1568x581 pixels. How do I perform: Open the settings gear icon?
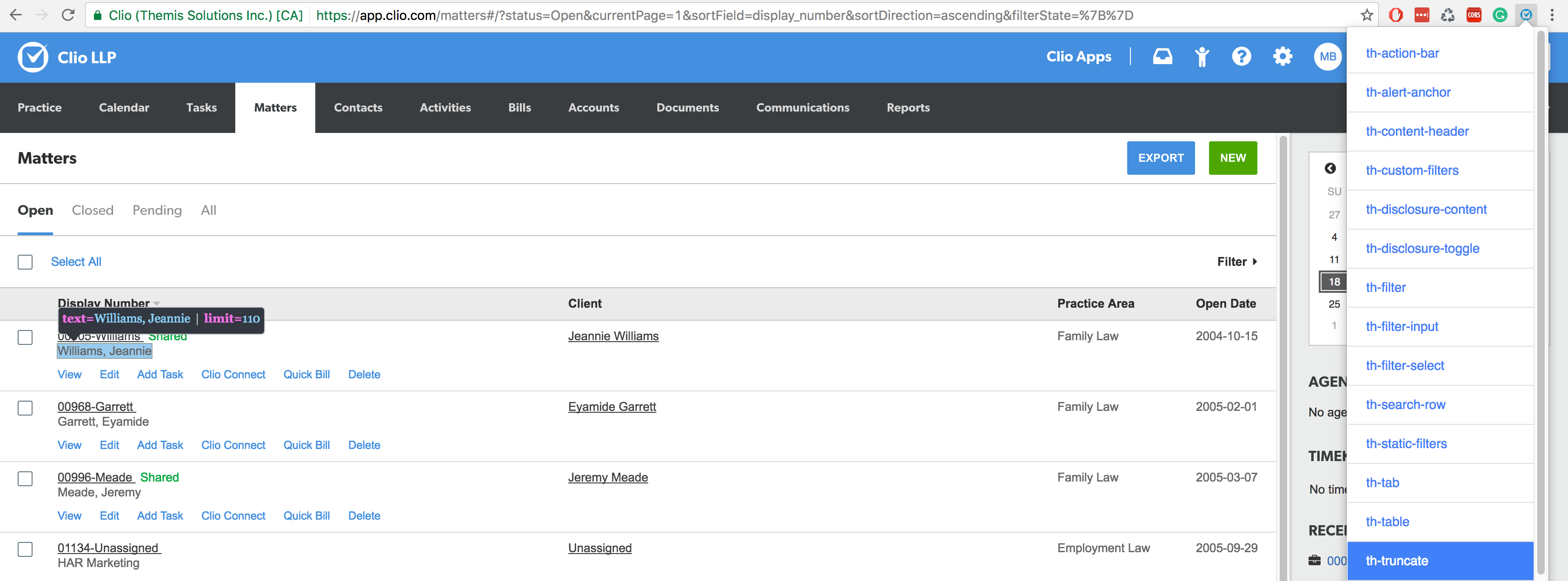(x=1282, y=57)
